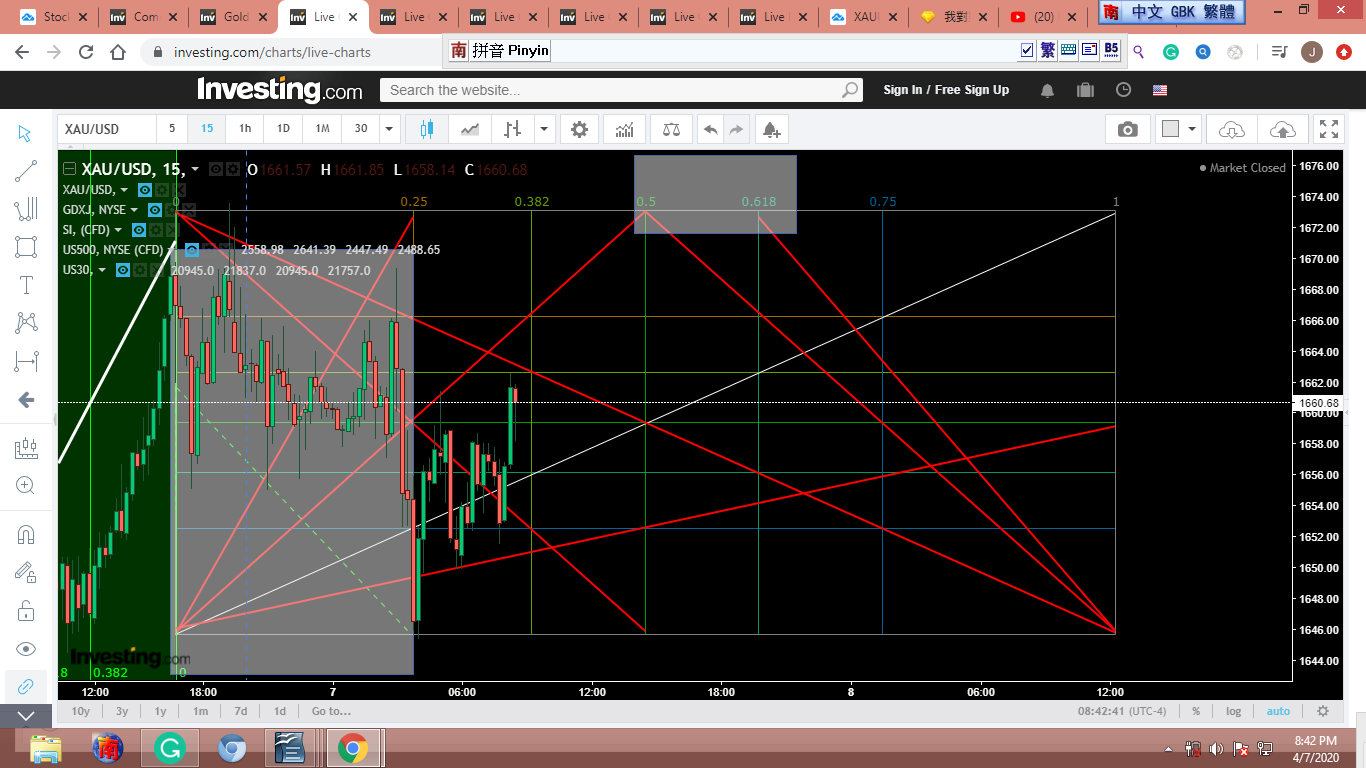The image size is (1366, 768).
Task: Open the indicators icon in toolbar
Action: pos(624,129)
